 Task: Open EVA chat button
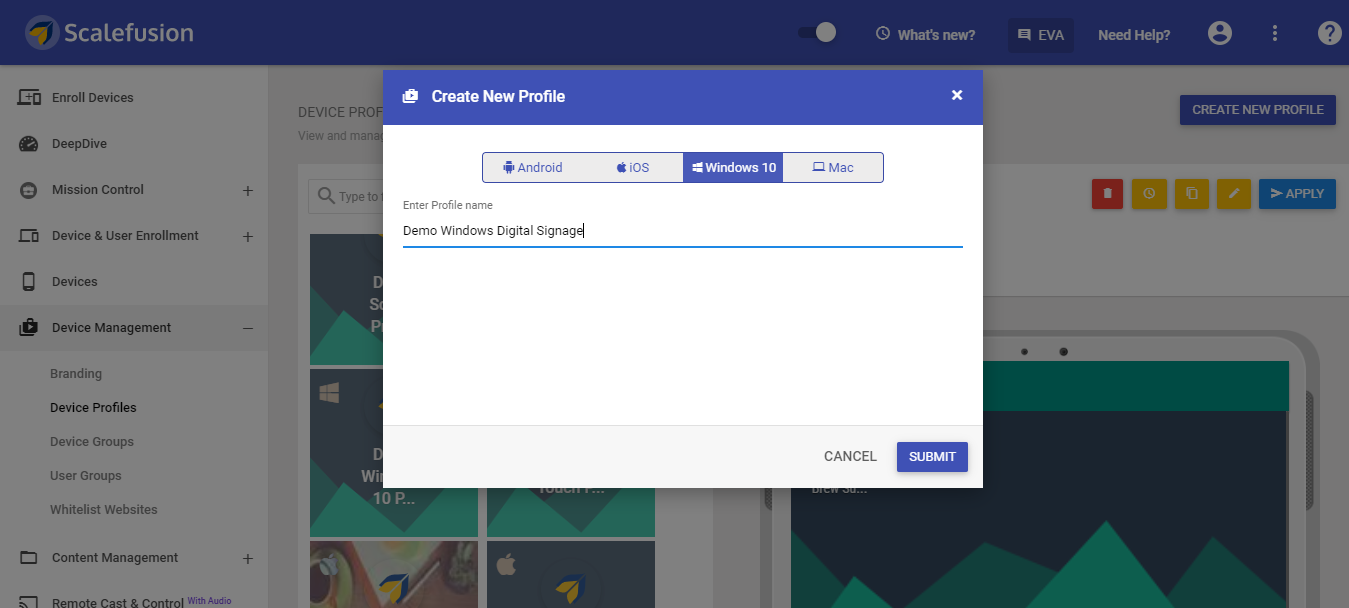coord(1040,35)
